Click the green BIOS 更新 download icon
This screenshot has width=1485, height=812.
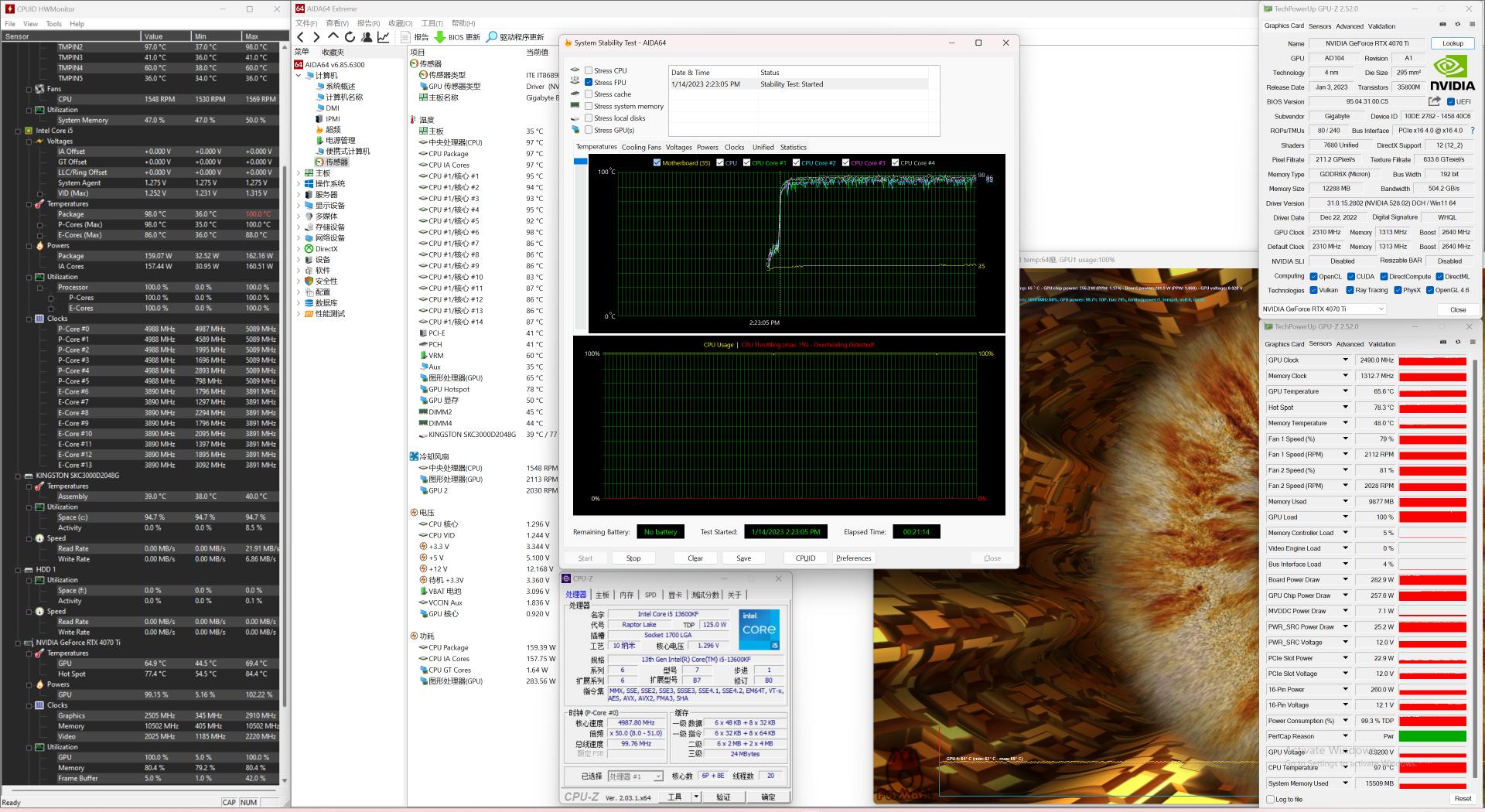click(x=439, y=36)
